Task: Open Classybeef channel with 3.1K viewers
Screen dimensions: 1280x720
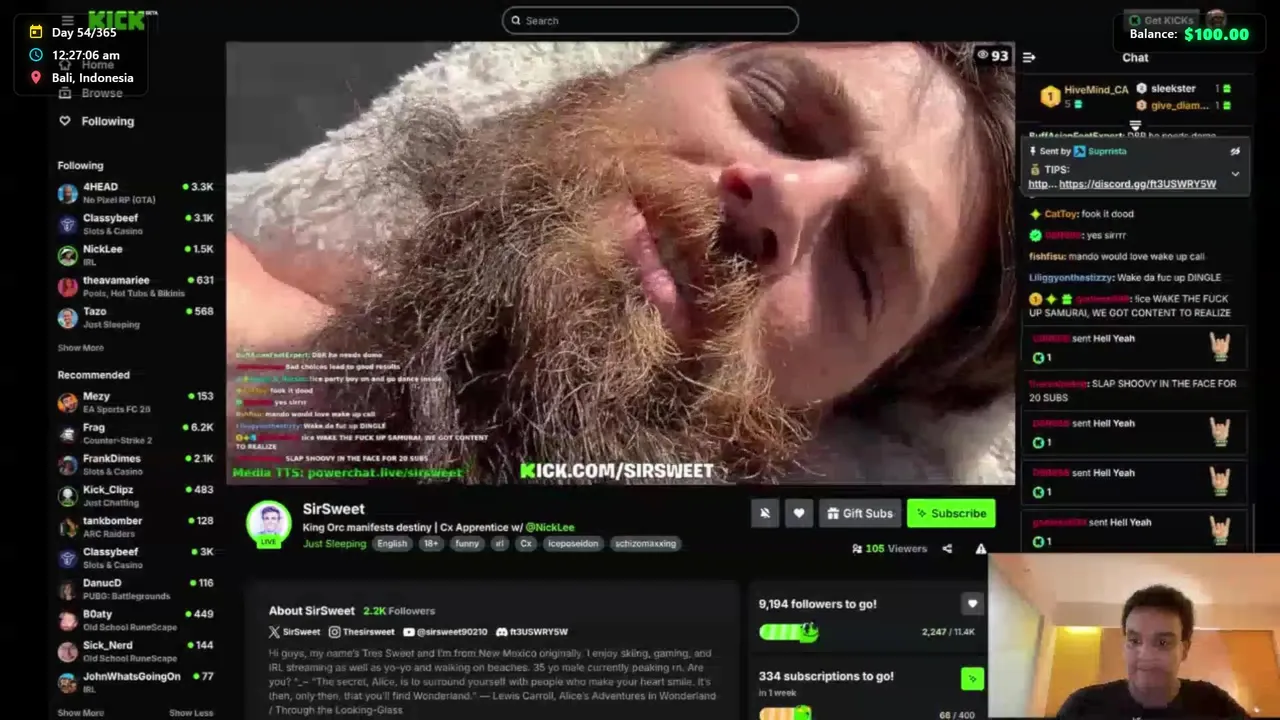Action: (135, 224)
